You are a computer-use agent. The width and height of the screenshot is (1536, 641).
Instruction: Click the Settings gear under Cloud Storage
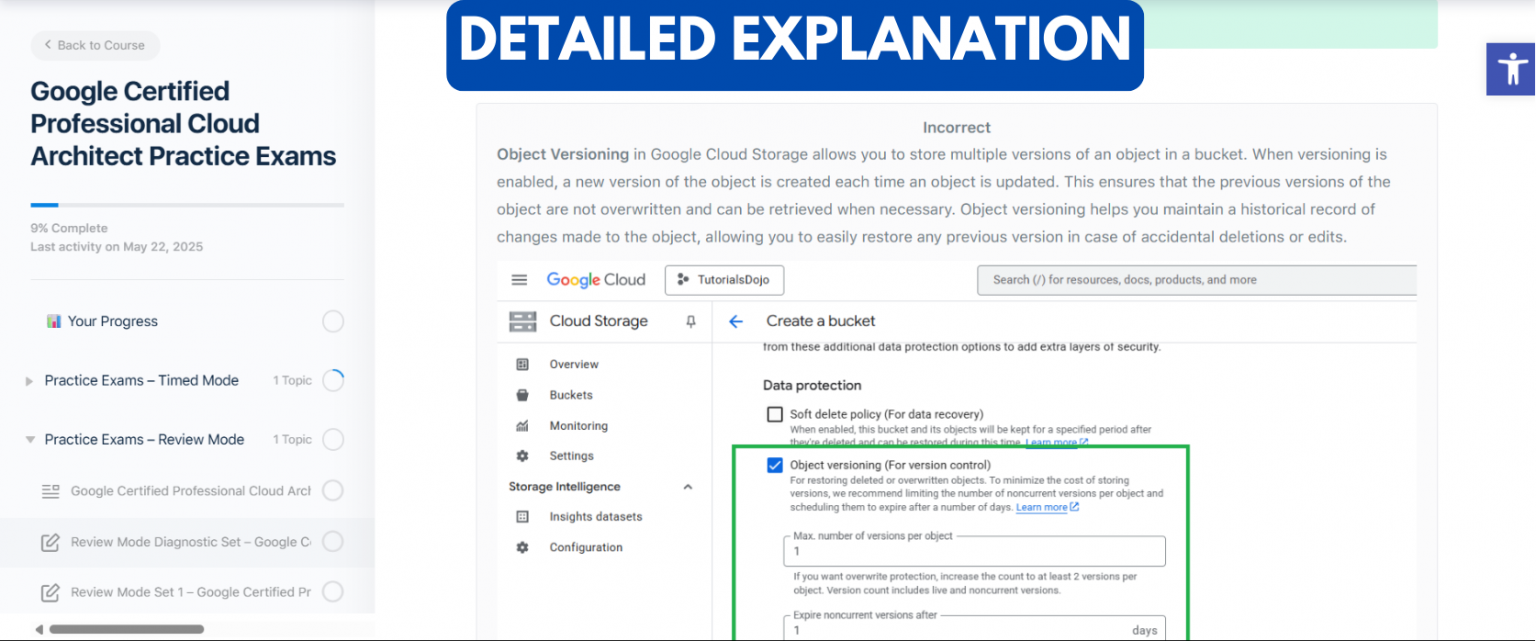(521, 455)
